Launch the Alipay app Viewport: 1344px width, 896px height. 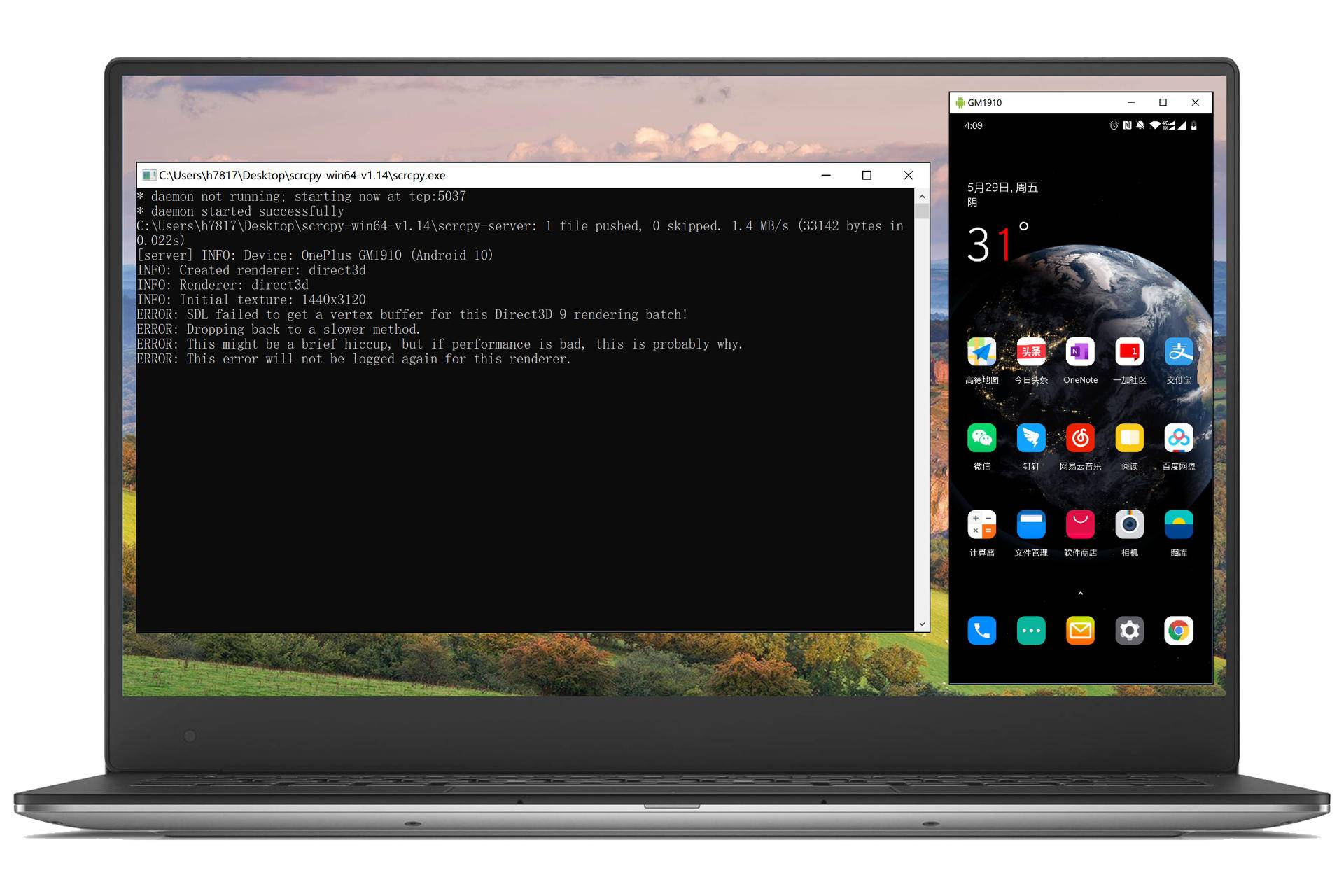(x=1179, y=352)
